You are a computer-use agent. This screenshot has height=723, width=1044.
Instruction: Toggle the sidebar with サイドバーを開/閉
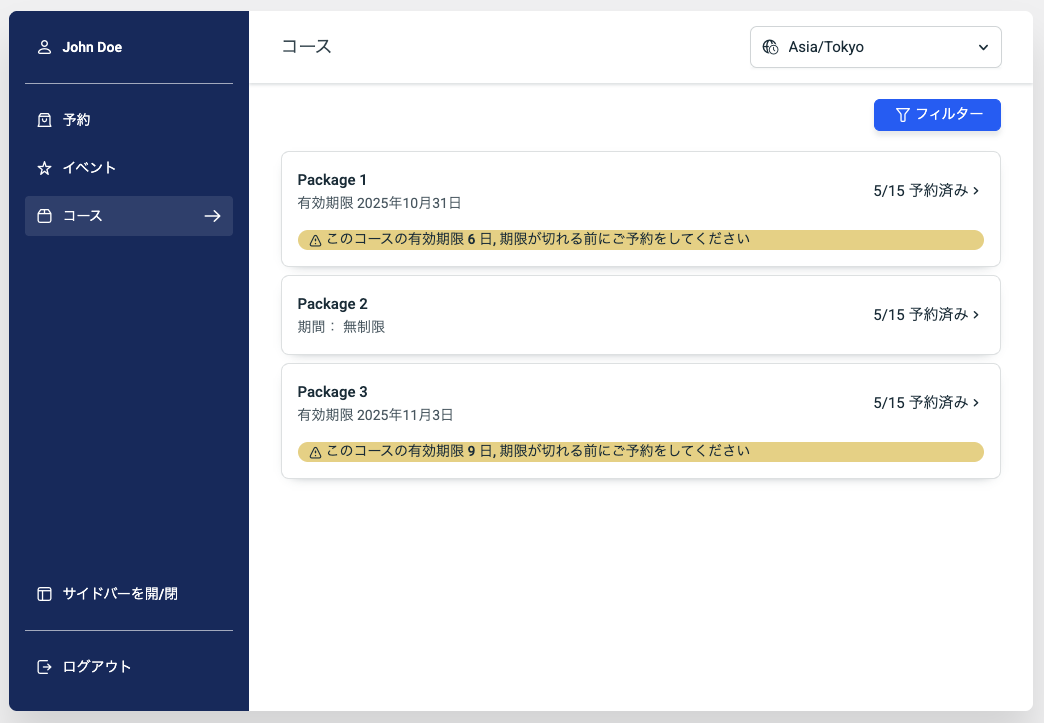coord(120,594)
